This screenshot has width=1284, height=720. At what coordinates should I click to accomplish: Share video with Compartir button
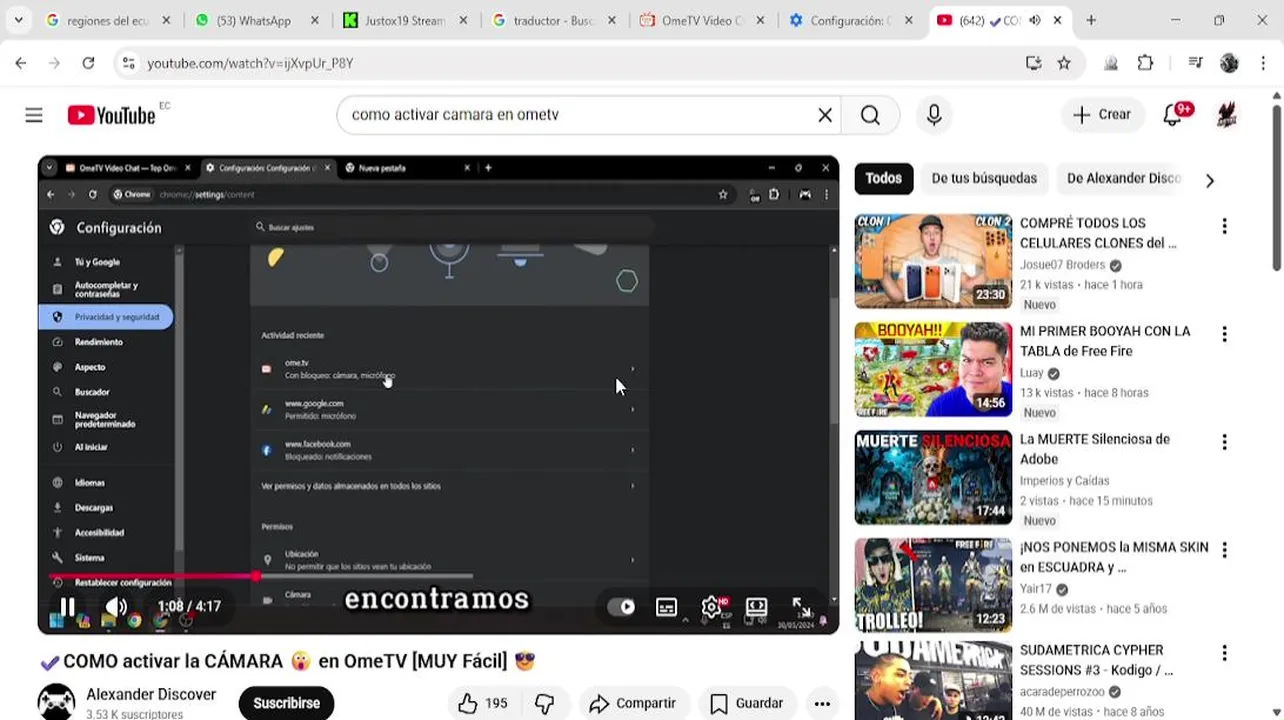(x=633, y=703)
